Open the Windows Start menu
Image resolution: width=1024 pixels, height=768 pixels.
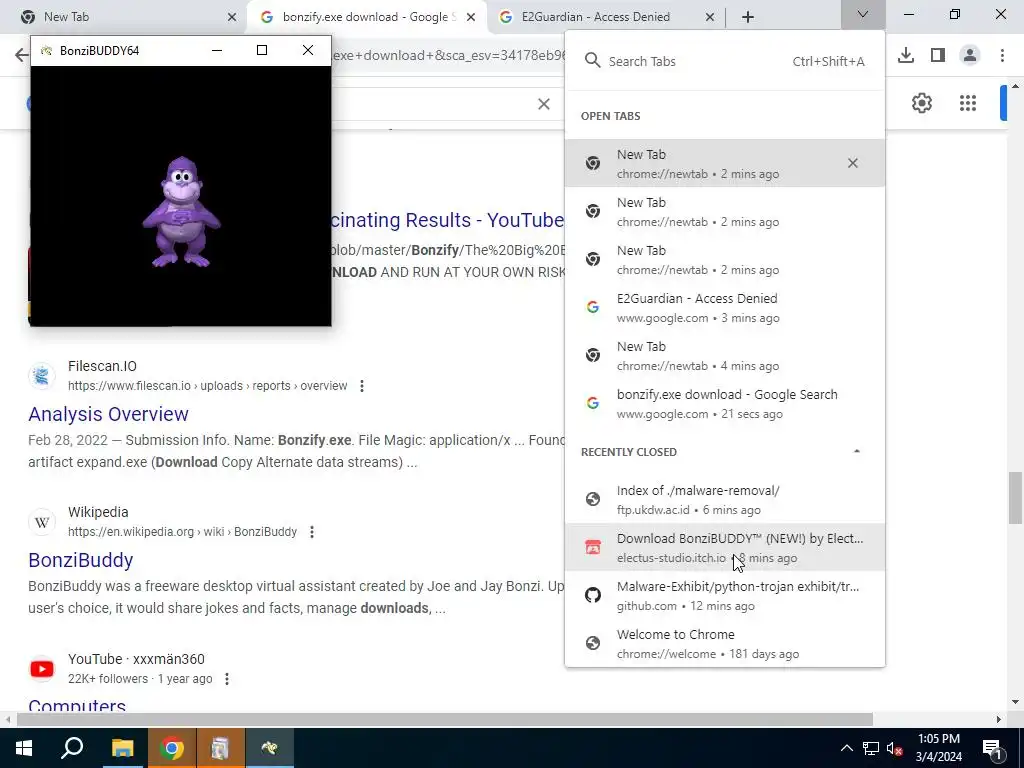(24, 748)
